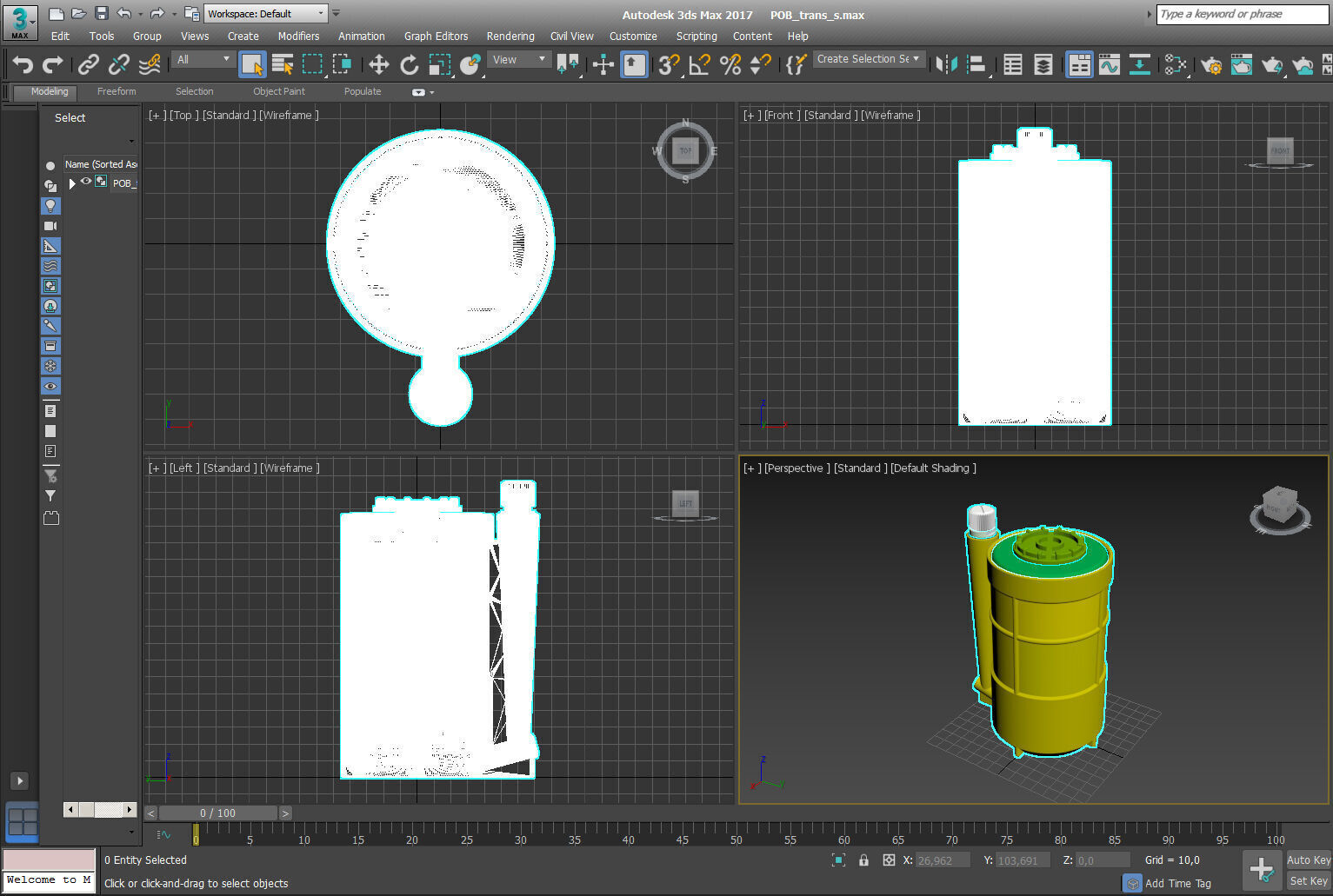
Task: Open the Civil View menu
Action: (x=571, y=37)
